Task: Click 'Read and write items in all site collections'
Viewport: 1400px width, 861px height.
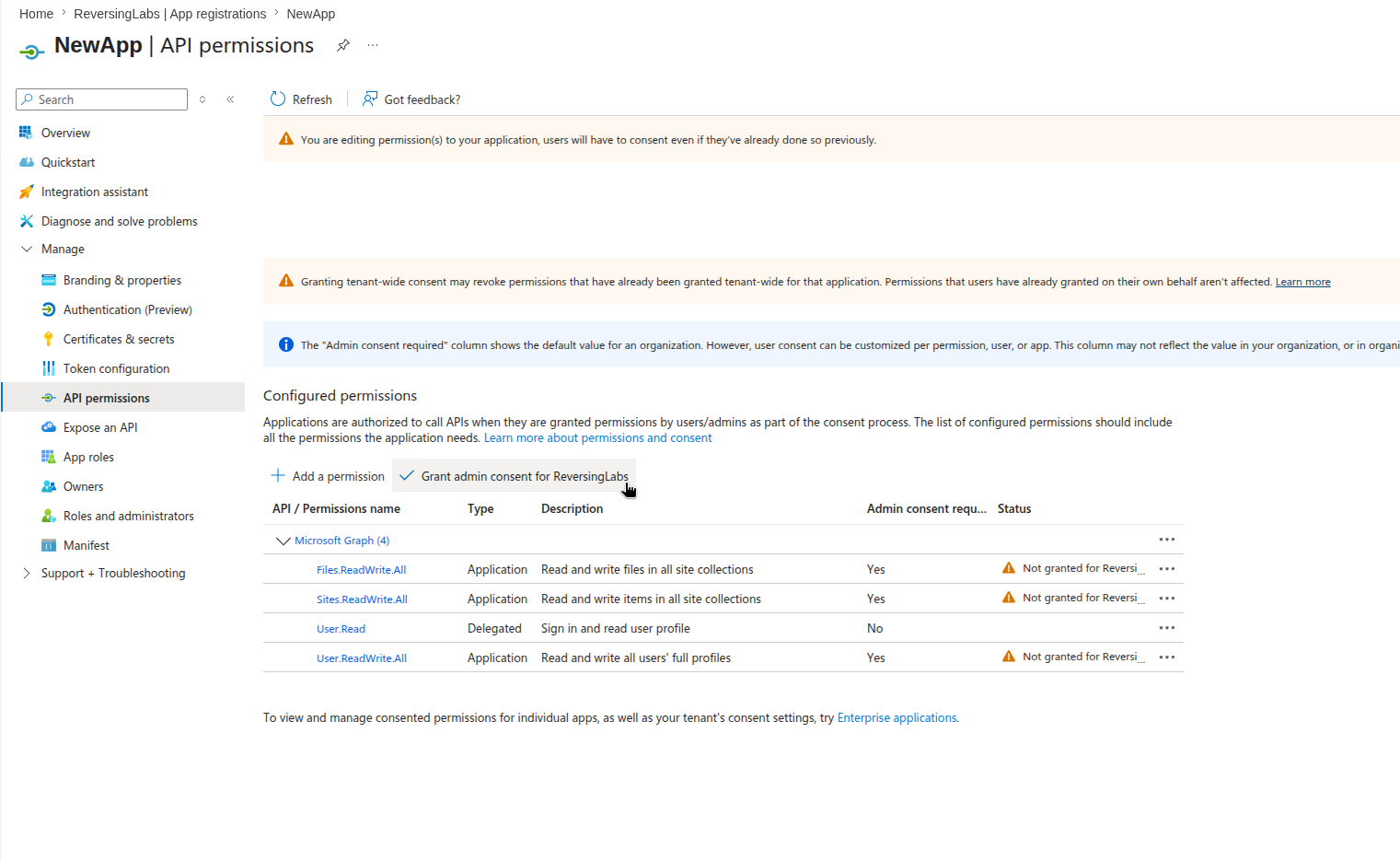Action: 651,599
